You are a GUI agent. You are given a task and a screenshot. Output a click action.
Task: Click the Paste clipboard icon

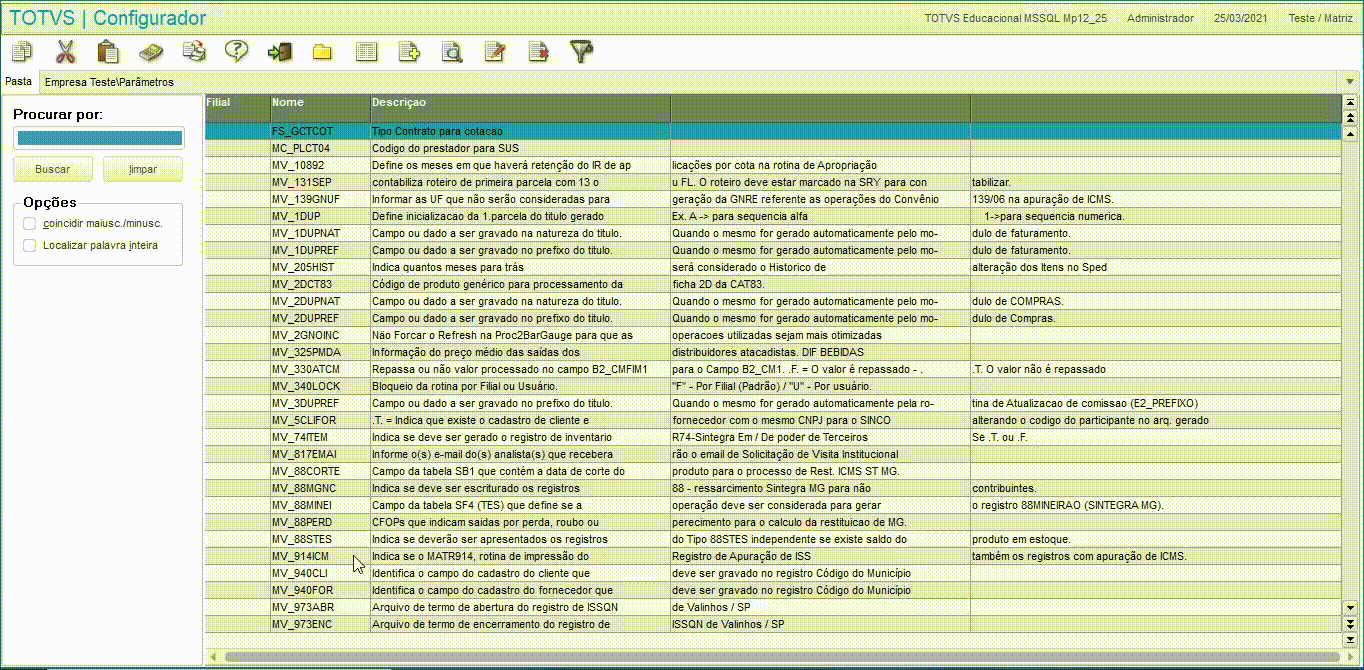click(108, 51)
